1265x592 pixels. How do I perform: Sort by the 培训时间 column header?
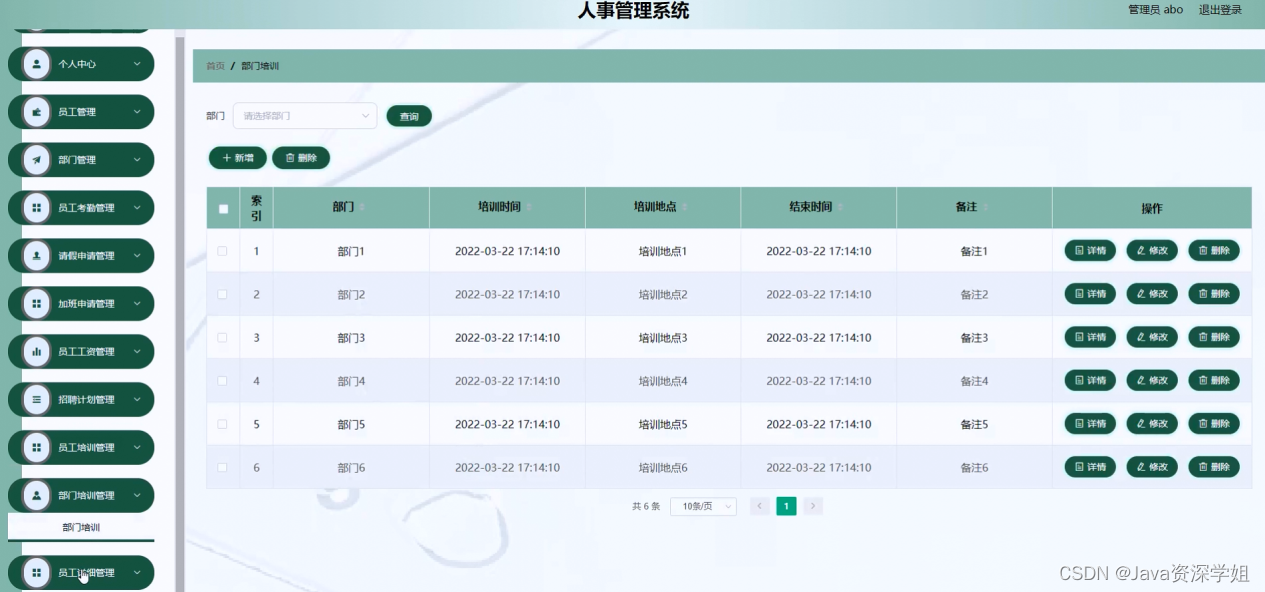pyautogui.click(x=507, y=207)
